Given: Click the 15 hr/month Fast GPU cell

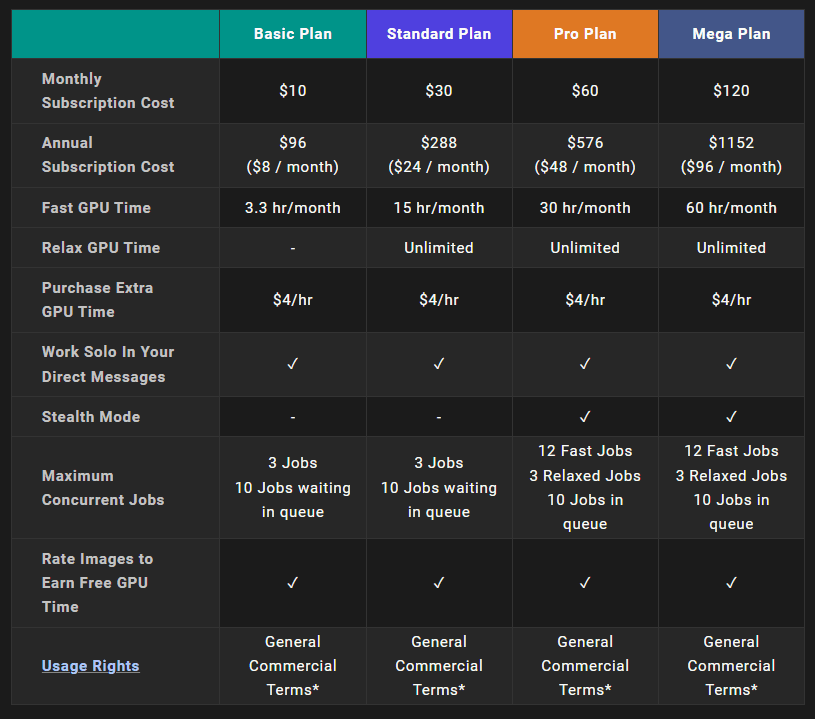Looking at the screenshot, I should point(439,208).
